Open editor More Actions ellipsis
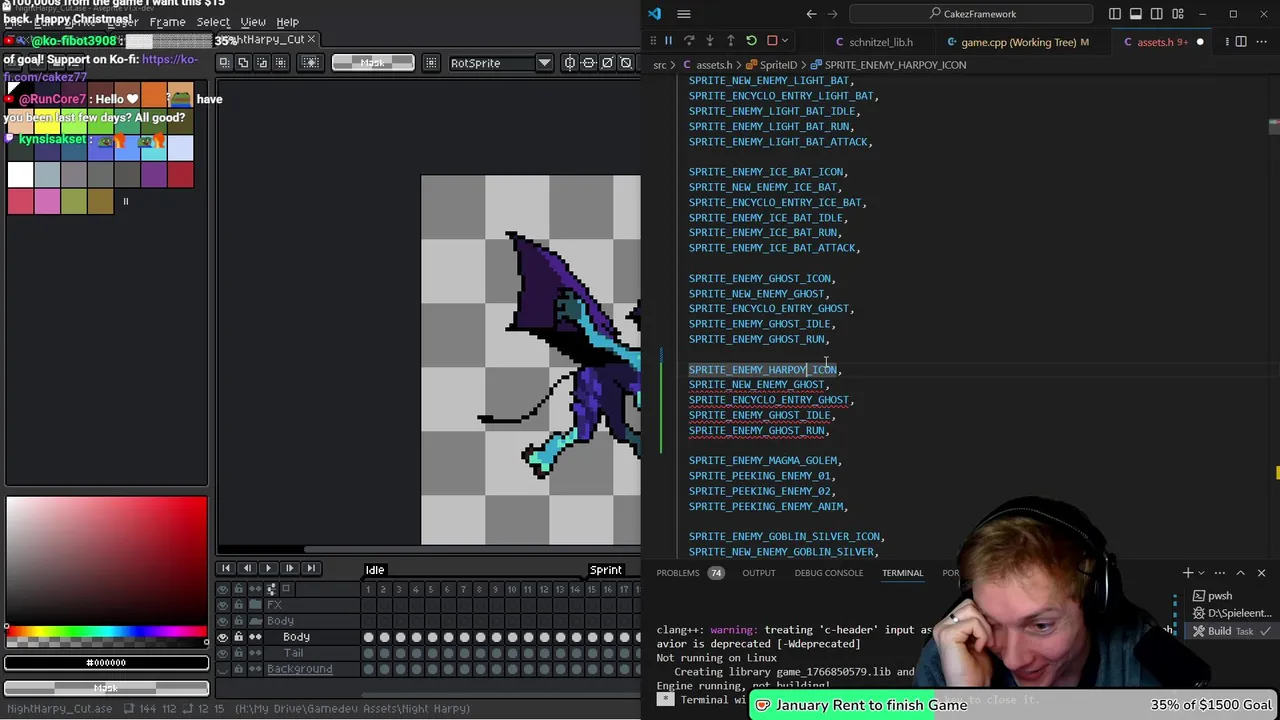Image resolution: width=1280 pixels, height=720 pixels. pos(1262,42)
